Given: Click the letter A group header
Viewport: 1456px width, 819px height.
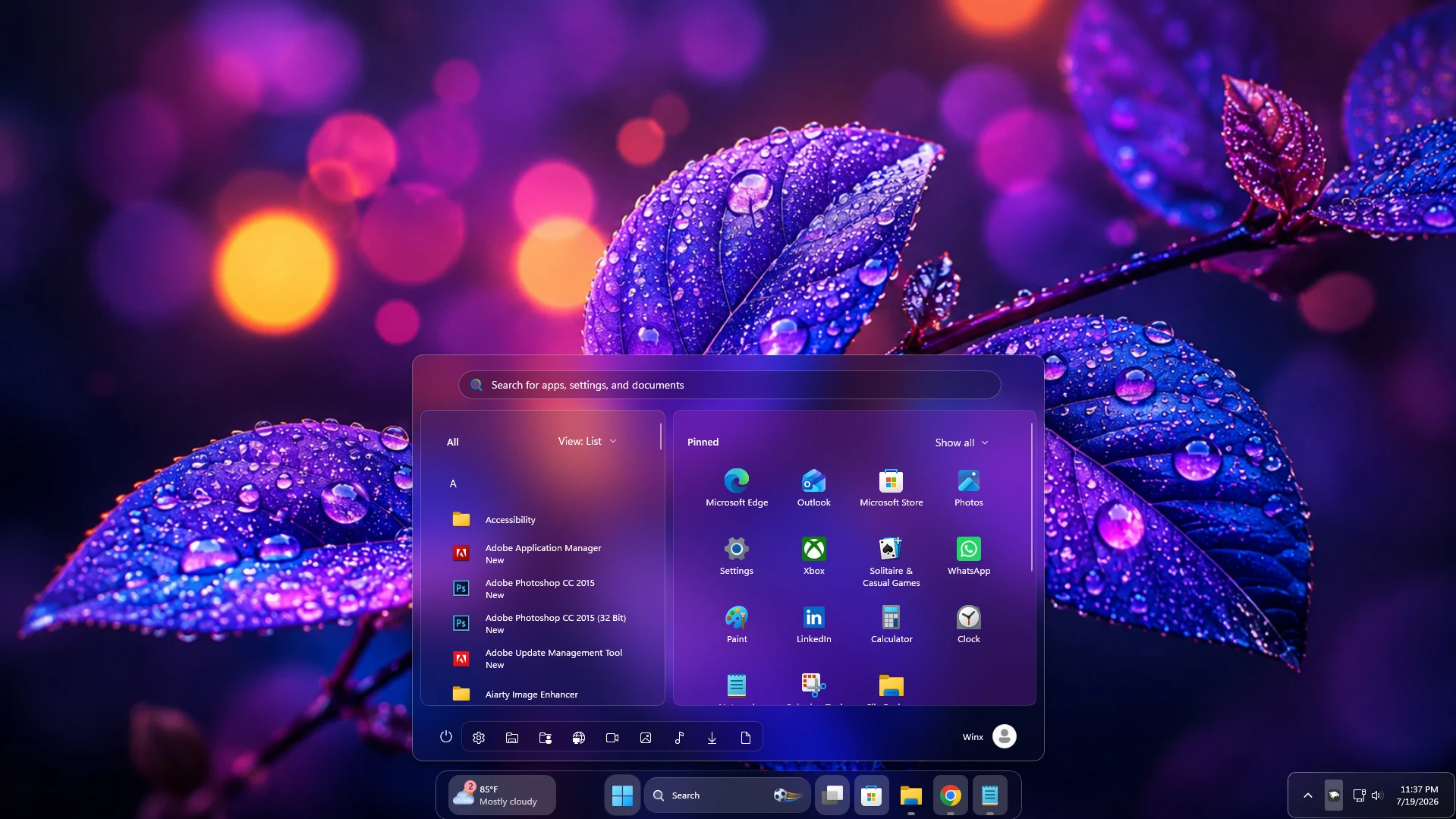Looking at the screenshot, I should [x=453, y=484].
